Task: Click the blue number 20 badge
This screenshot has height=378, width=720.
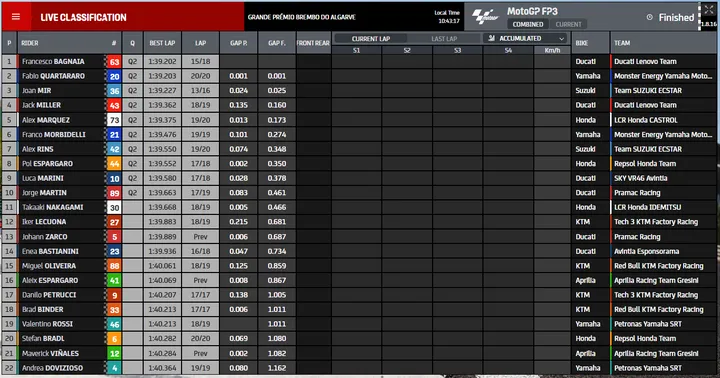Action: click(x=114, y=76)
